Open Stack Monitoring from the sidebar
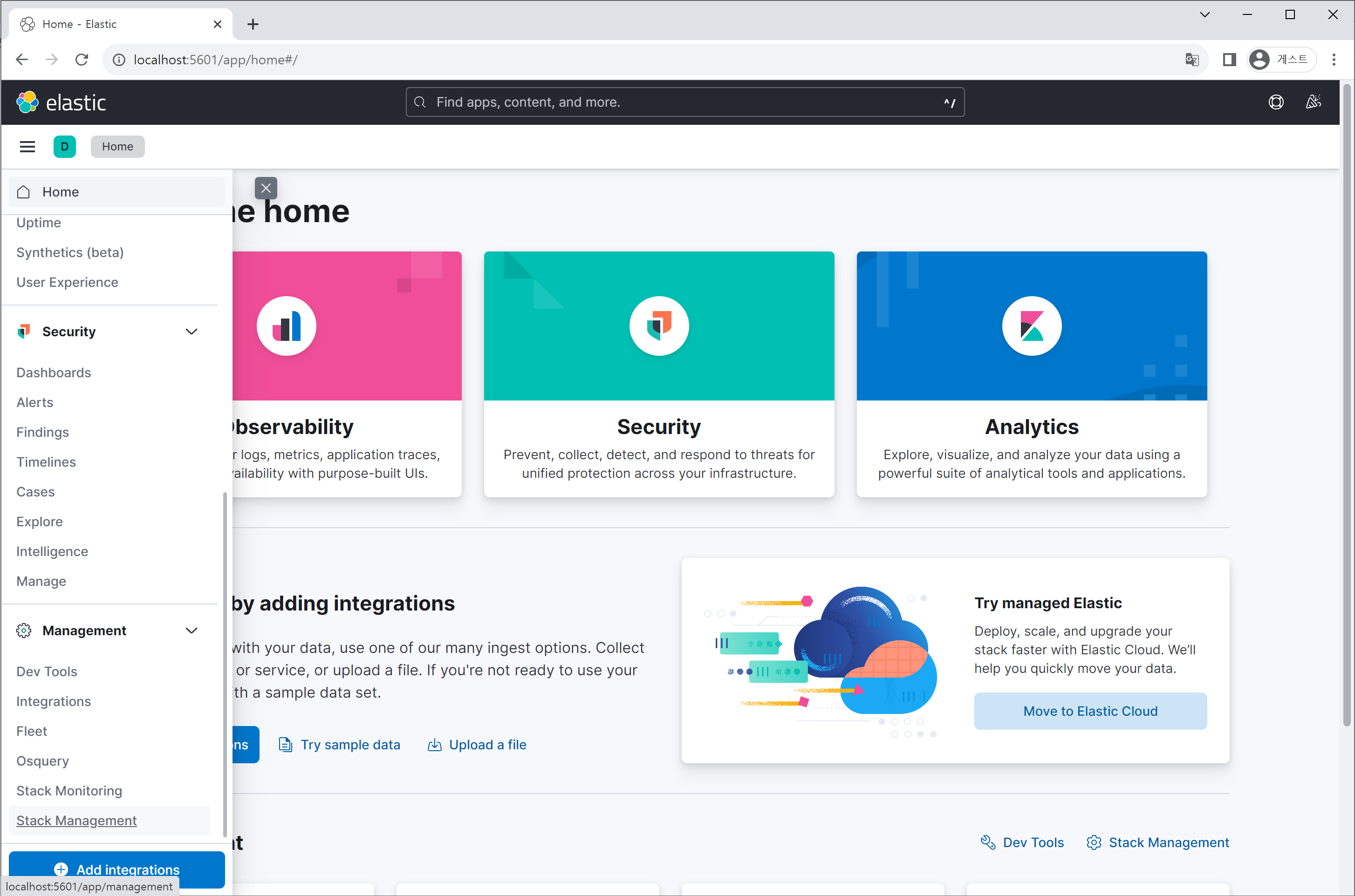1355x896 pixels. (69, 790)
